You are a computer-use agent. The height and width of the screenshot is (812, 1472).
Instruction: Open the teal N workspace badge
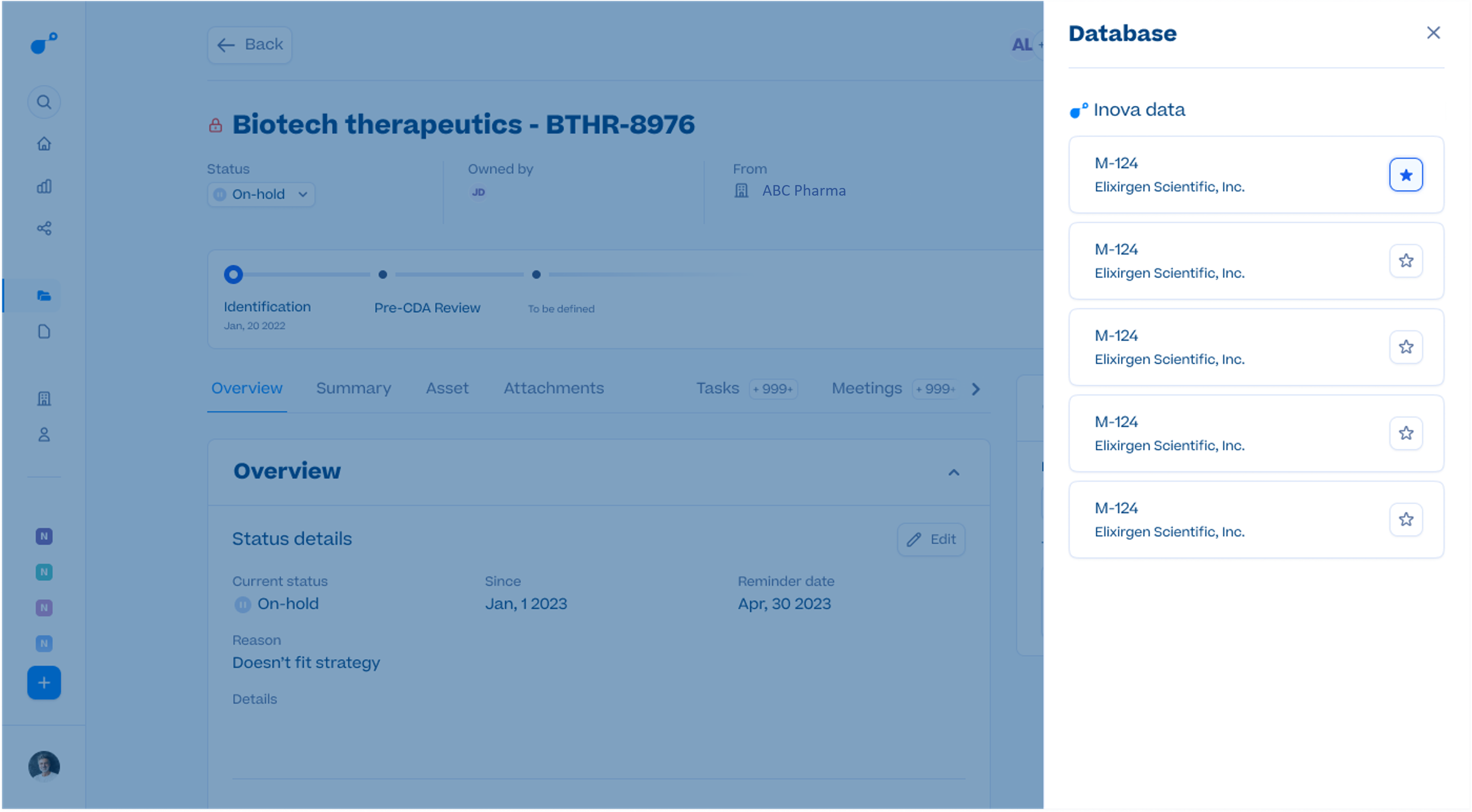44,572
